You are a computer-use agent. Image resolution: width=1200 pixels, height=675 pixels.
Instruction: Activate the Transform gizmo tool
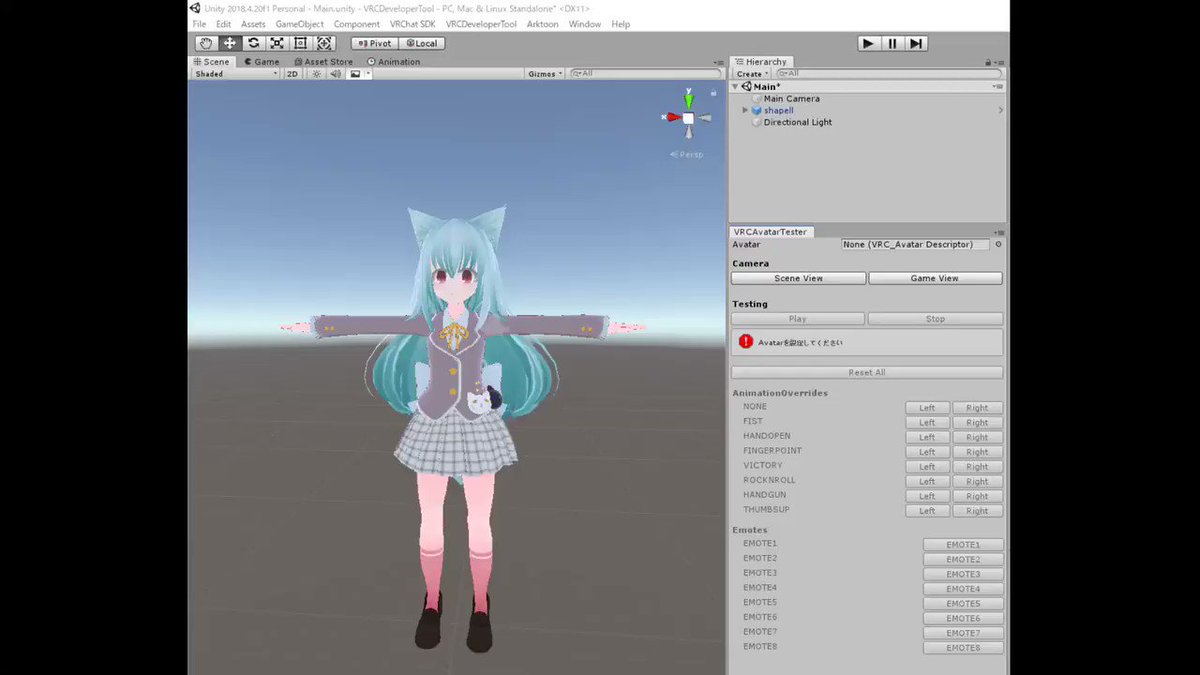[323, 43]
